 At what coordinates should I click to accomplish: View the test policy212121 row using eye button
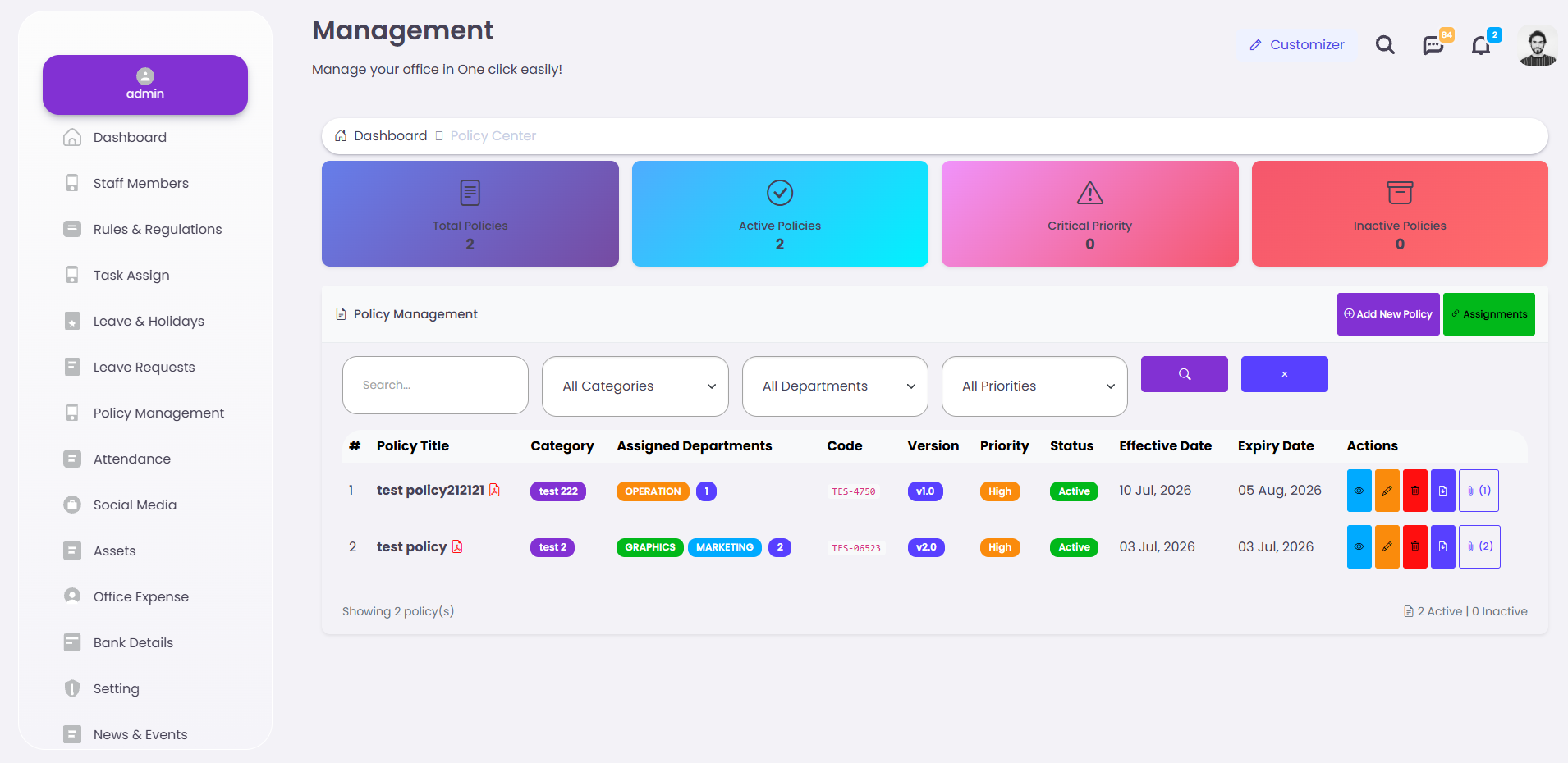1359,491
